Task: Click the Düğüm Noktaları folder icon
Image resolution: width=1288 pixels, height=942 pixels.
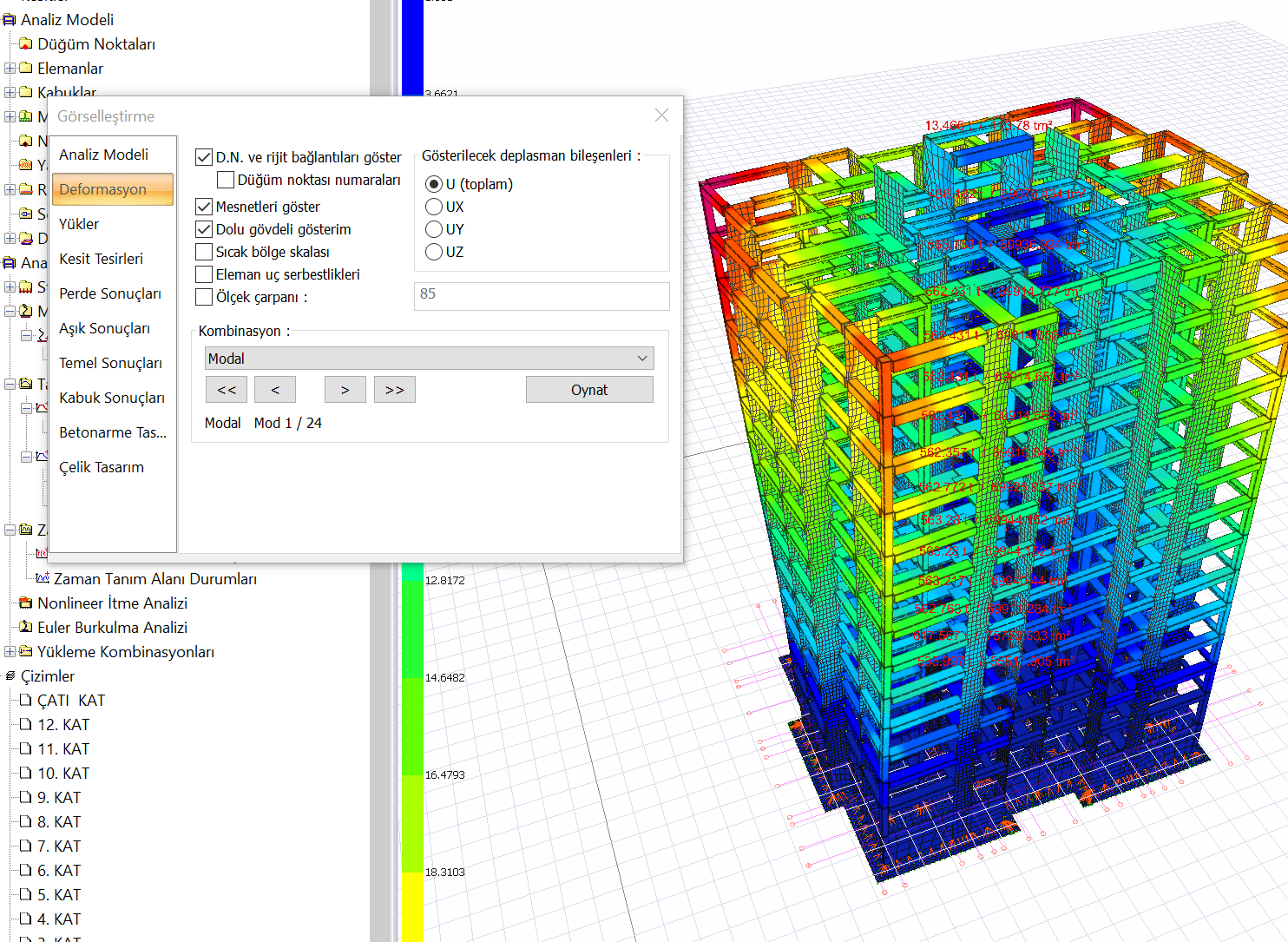Action: (x=26, y=44)
